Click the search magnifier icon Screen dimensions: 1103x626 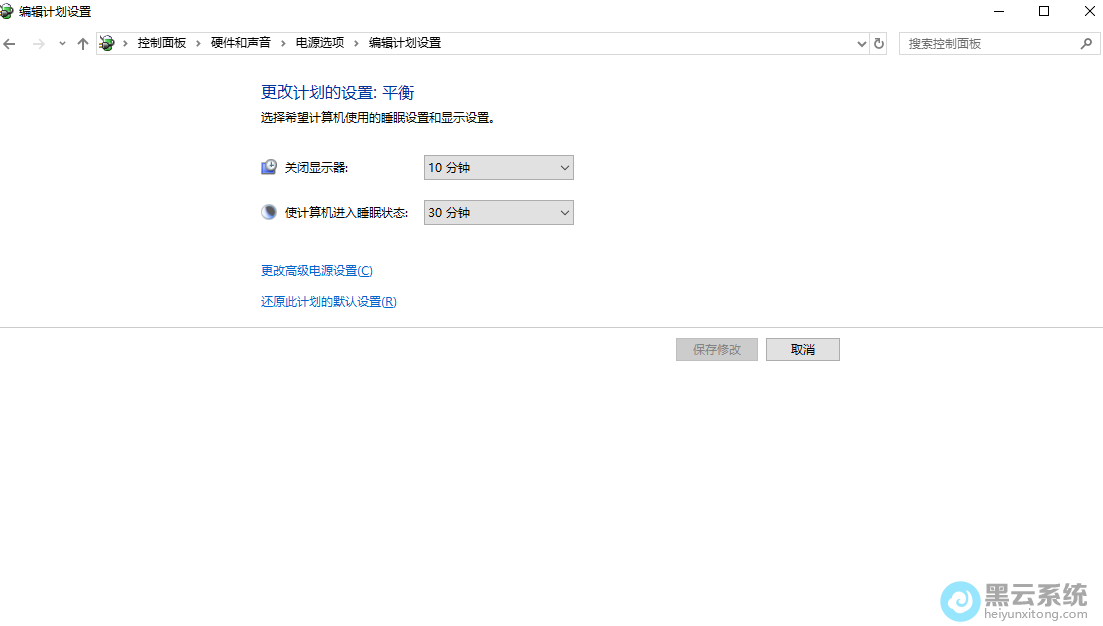pos(1088,43)
